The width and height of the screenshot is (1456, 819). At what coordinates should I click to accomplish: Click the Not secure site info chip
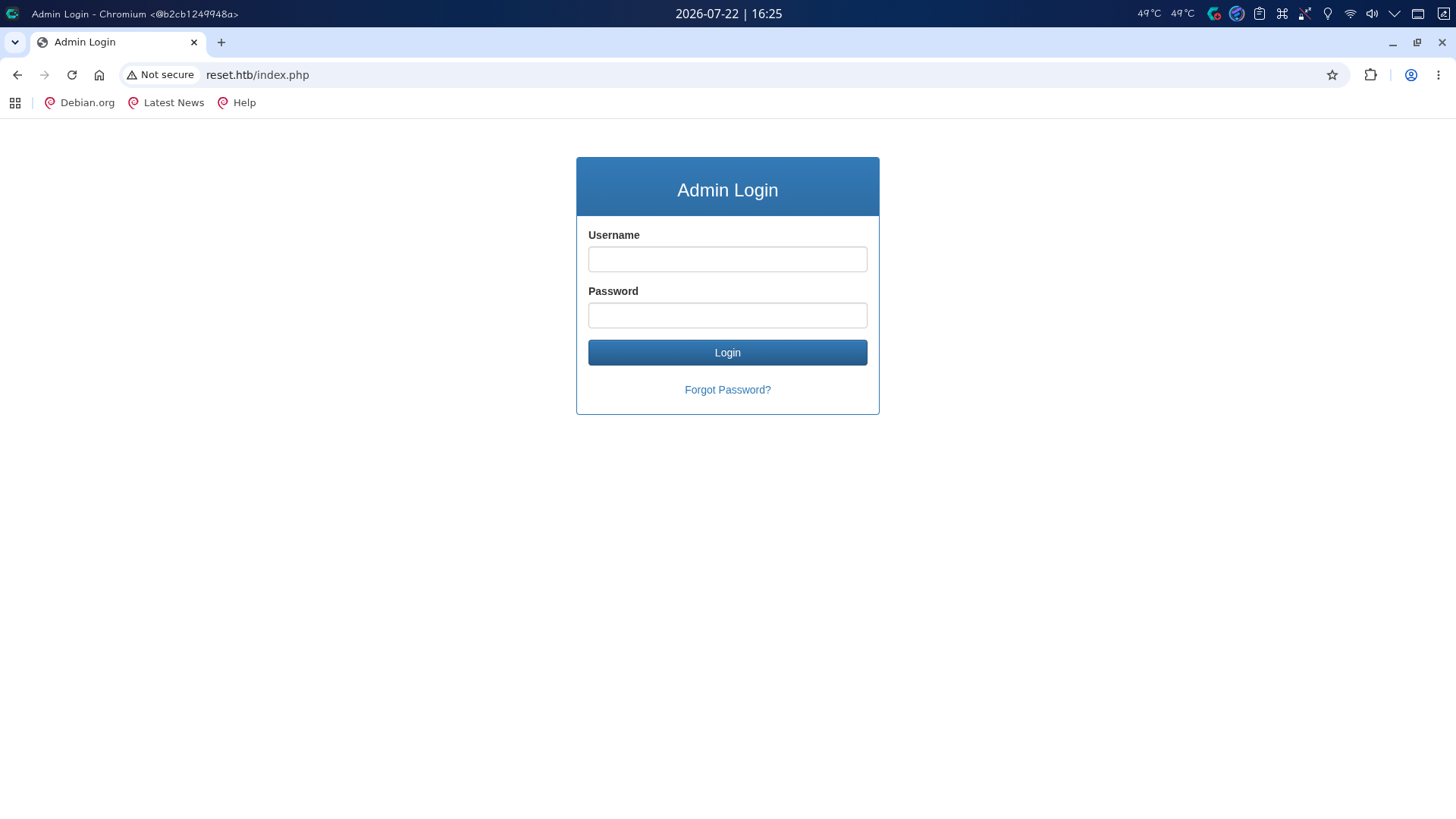pyautogui.click(x=160, y=75)
